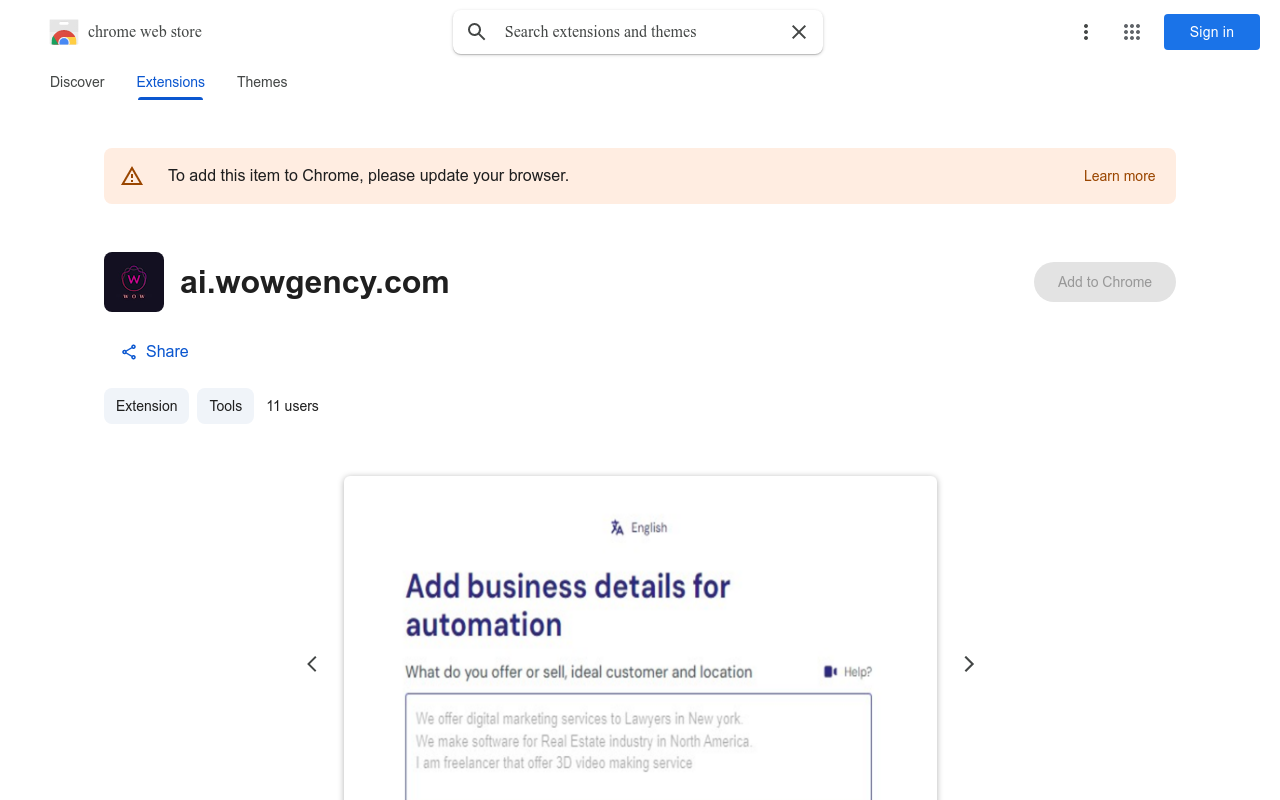Click the 11 users text
The width and height of the screenshot is (1280, 800).
(293, 406)
